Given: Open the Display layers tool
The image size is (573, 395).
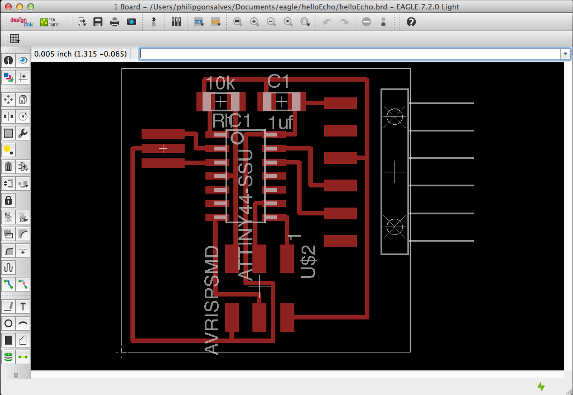Looking at the screenshot, I should tap(8, 77).
